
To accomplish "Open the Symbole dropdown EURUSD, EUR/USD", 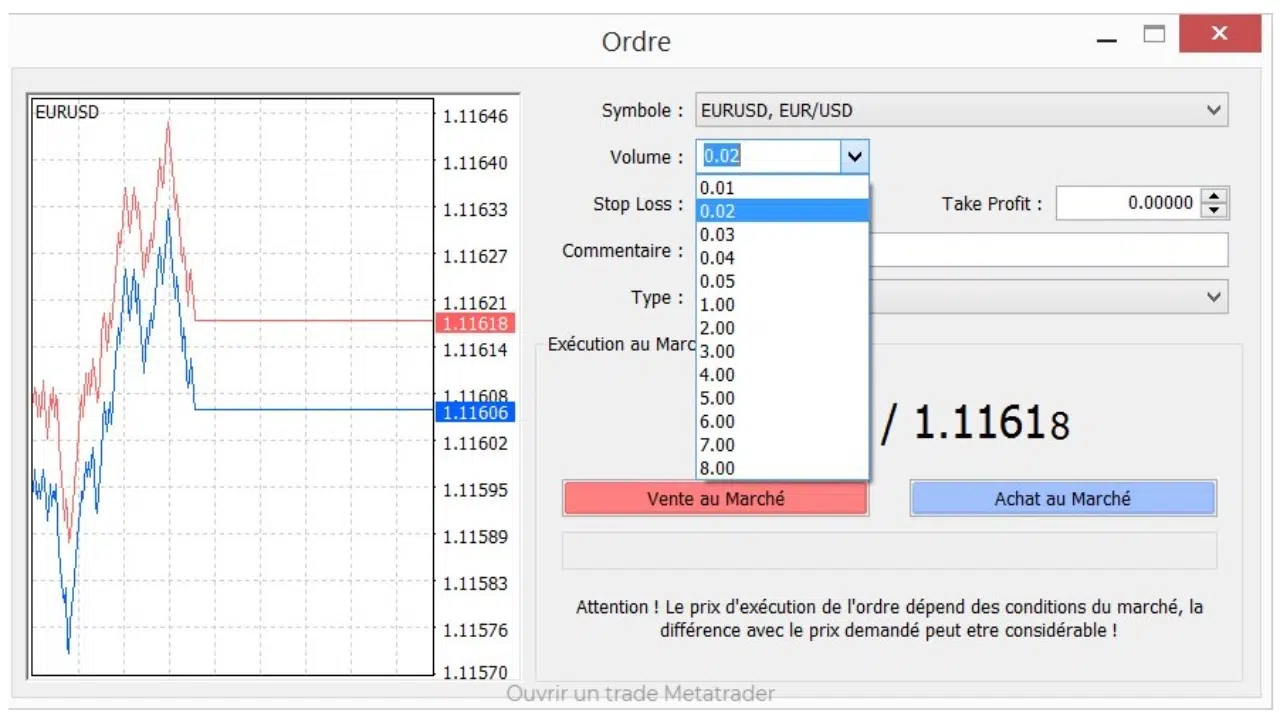I will coord(962,110).
